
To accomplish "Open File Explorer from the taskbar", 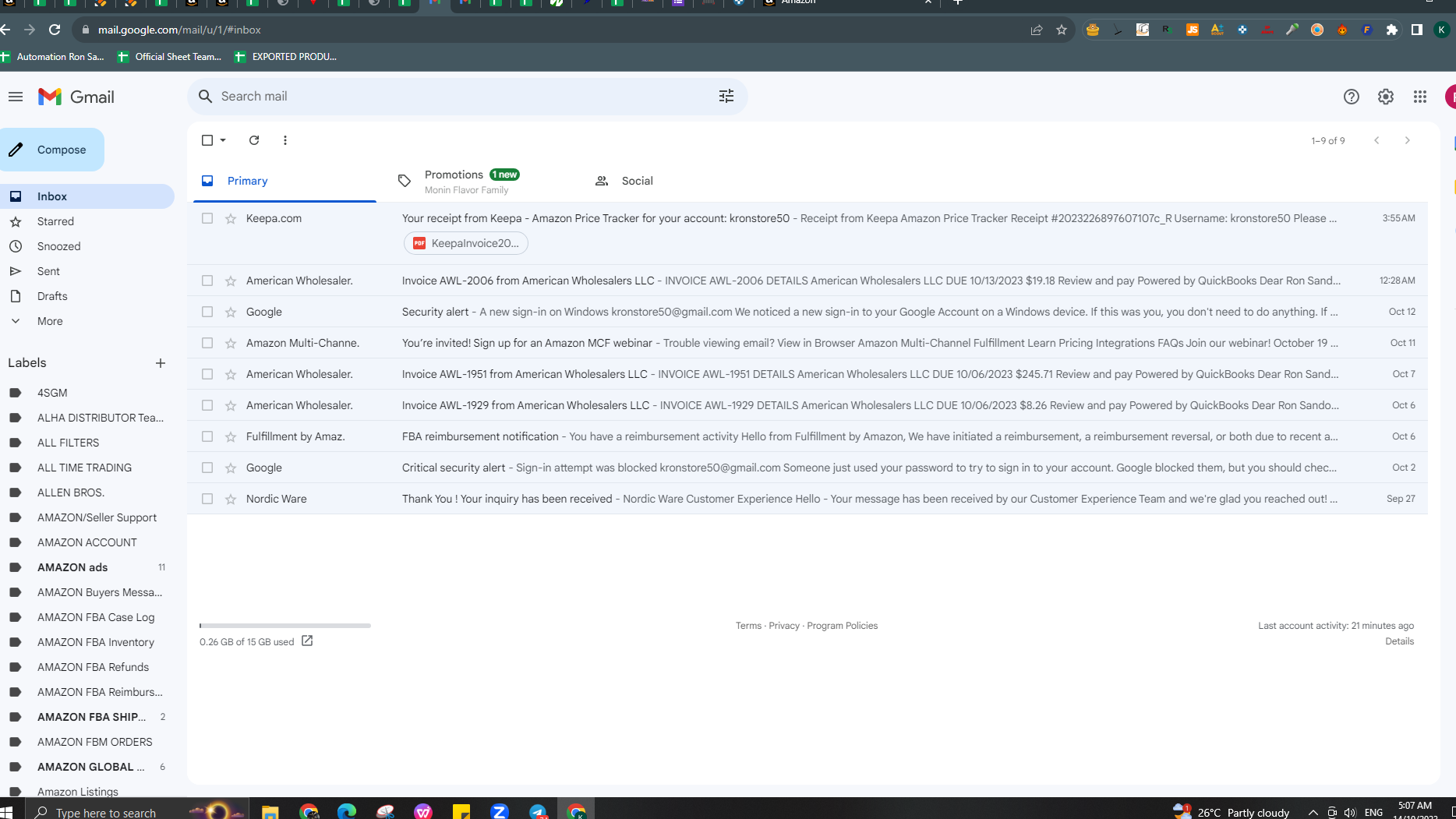I will click(x=270, y=811).
